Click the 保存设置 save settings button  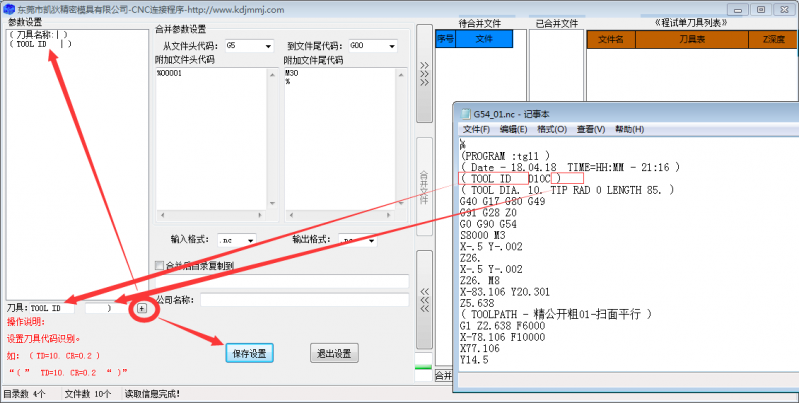coord(248,353)
